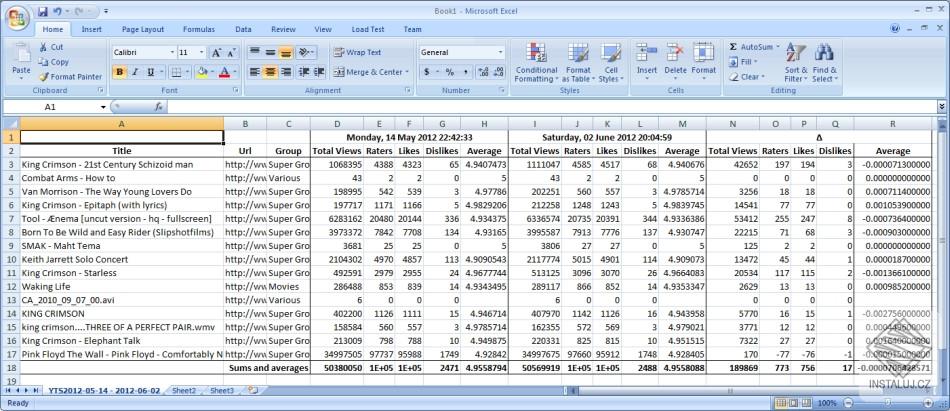This screenshot has height=411, width=950.
Task: Select the Sheet2 worksheet tab
Action: [x=183, y=391]
